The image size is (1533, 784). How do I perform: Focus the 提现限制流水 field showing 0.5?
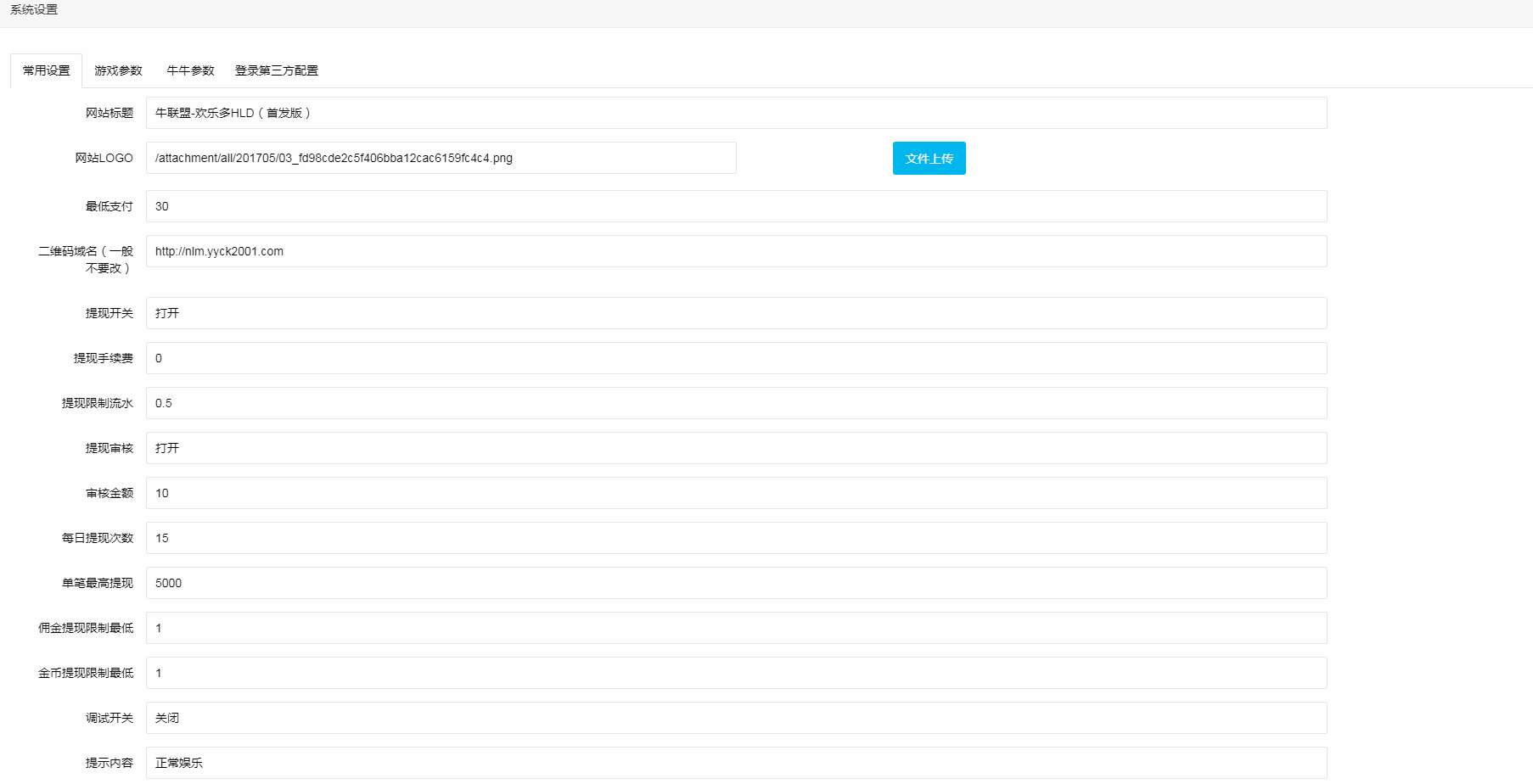[x=736, y=403]
